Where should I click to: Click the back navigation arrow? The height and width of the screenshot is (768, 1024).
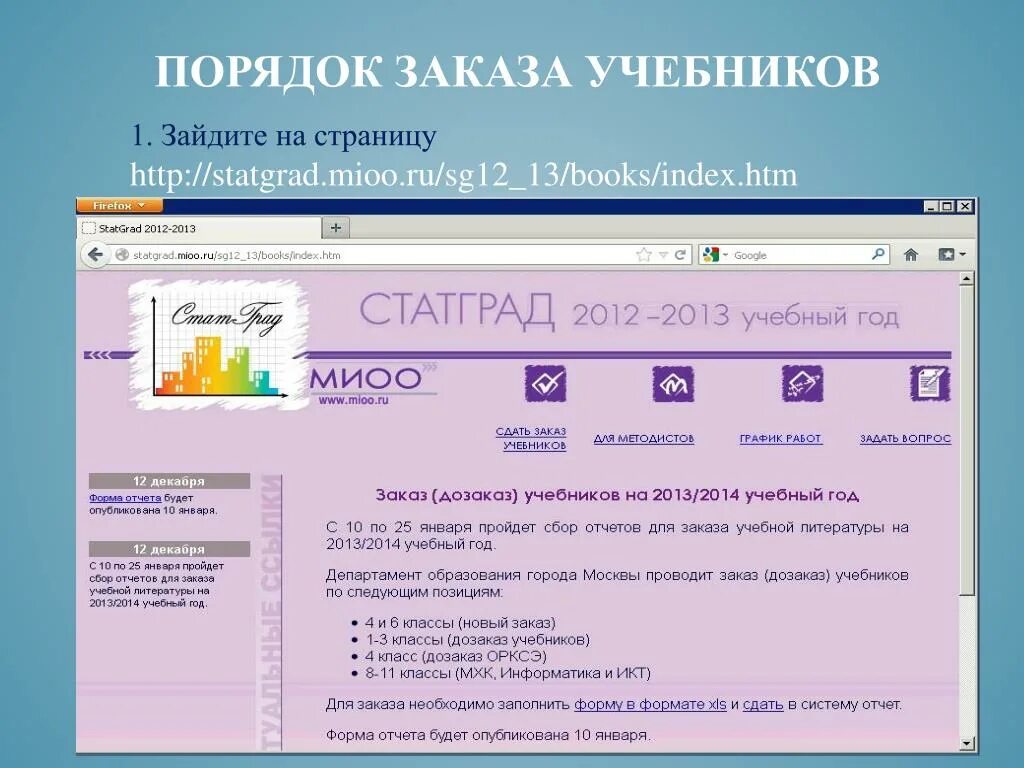click(x=95, y=255)
